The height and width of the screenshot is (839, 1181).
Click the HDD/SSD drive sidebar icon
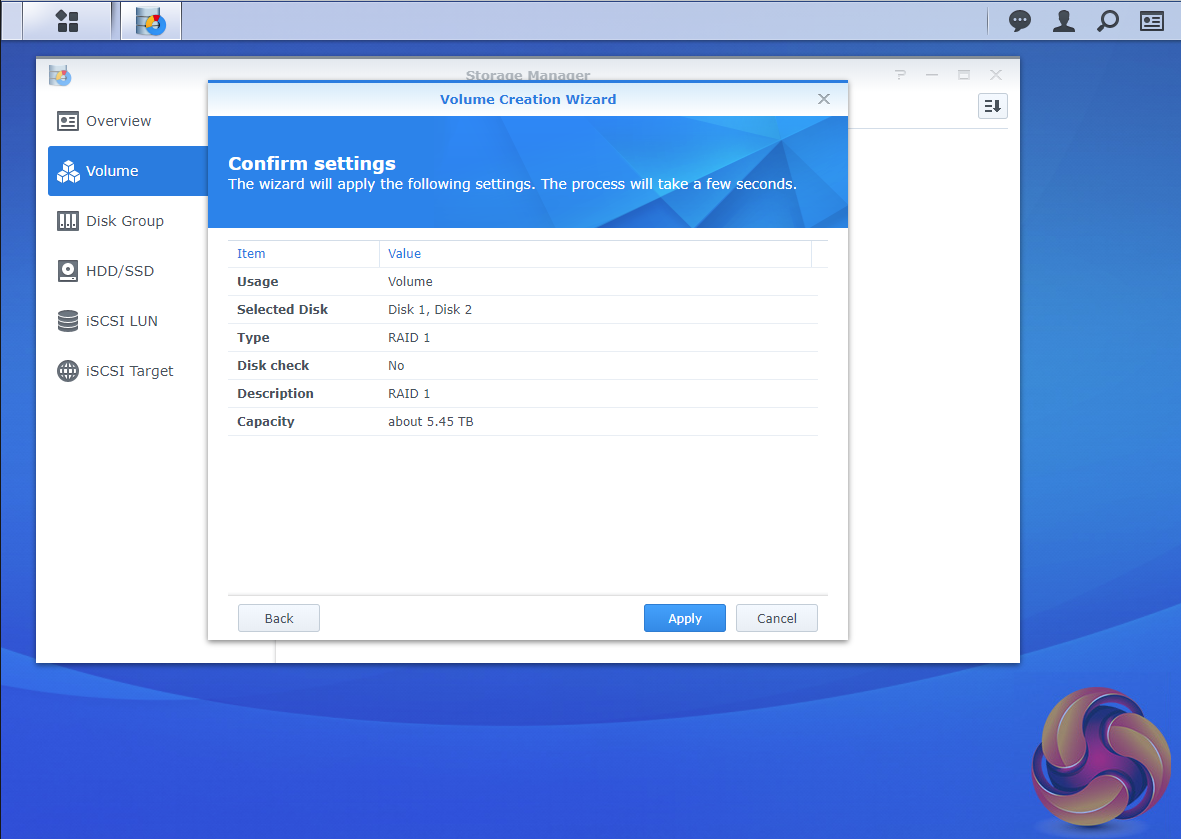[x=68, y=271]
